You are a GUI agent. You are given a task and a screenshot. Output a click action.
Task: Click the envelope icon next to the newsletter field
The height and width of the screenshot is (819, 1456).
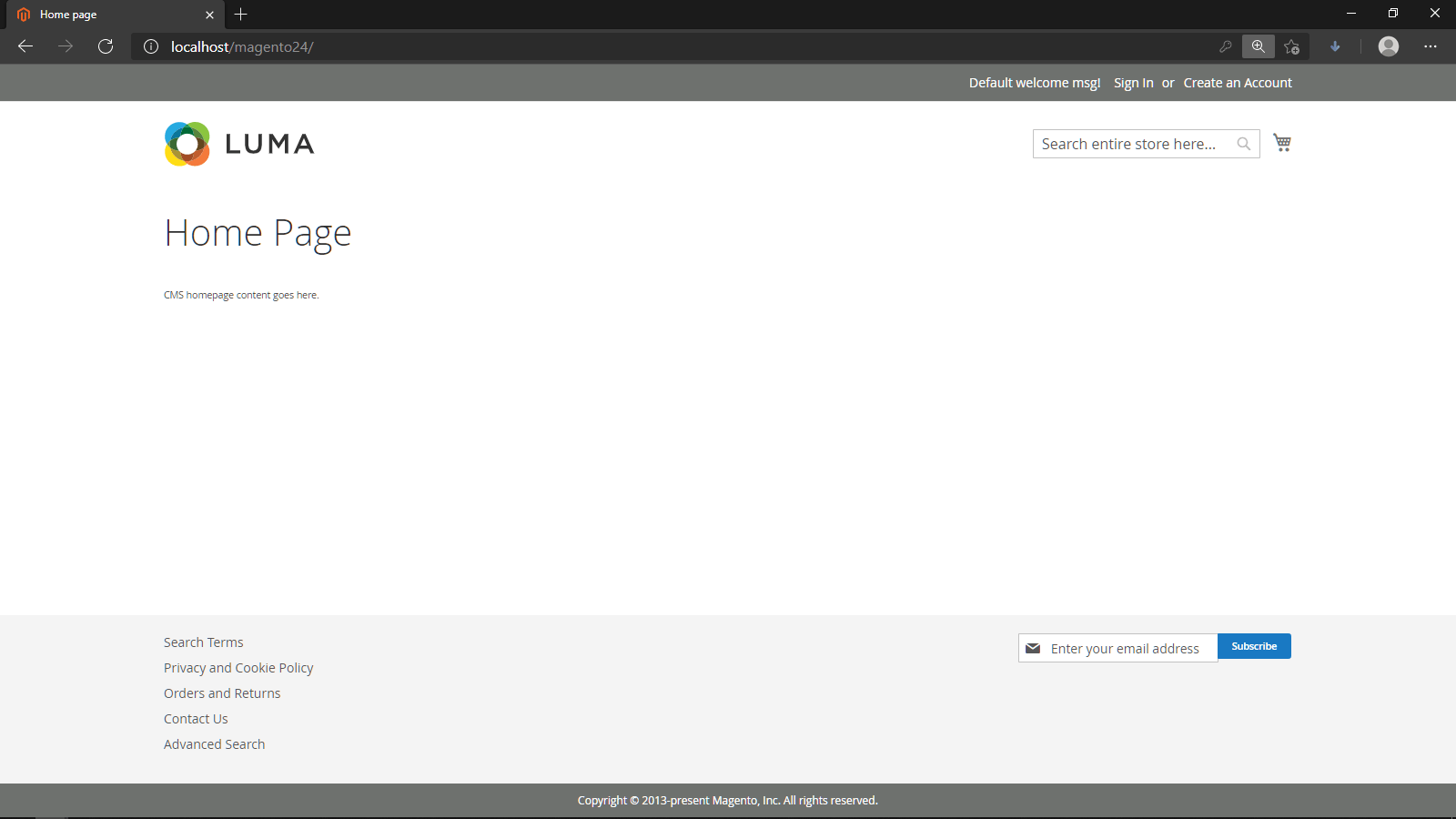pos(1034,647)
